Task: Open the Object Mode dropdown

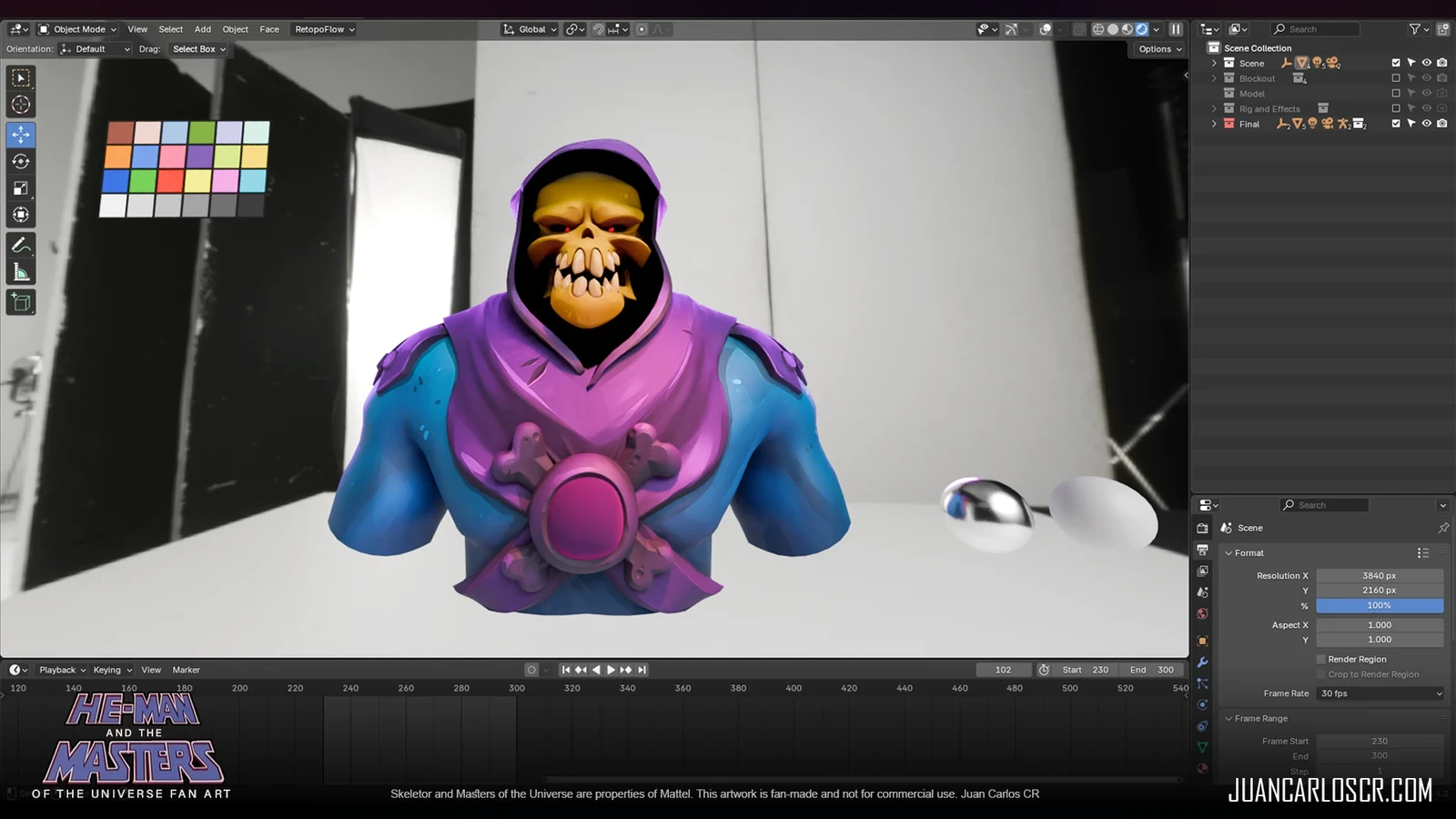Action: (x=77, y=29)
